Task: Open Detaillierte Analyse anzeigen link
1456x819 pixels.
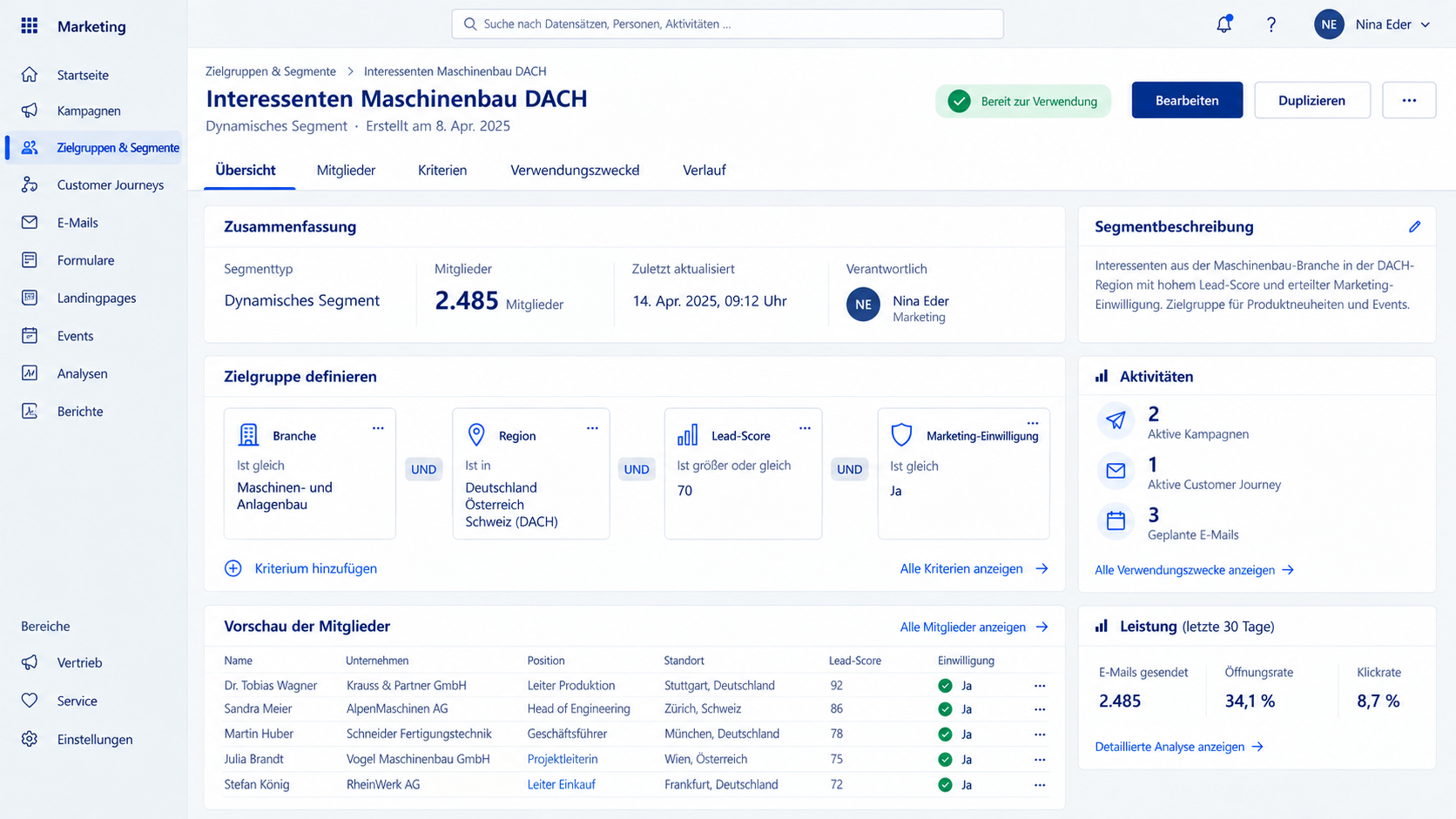Action: [x=1178, y=747]
